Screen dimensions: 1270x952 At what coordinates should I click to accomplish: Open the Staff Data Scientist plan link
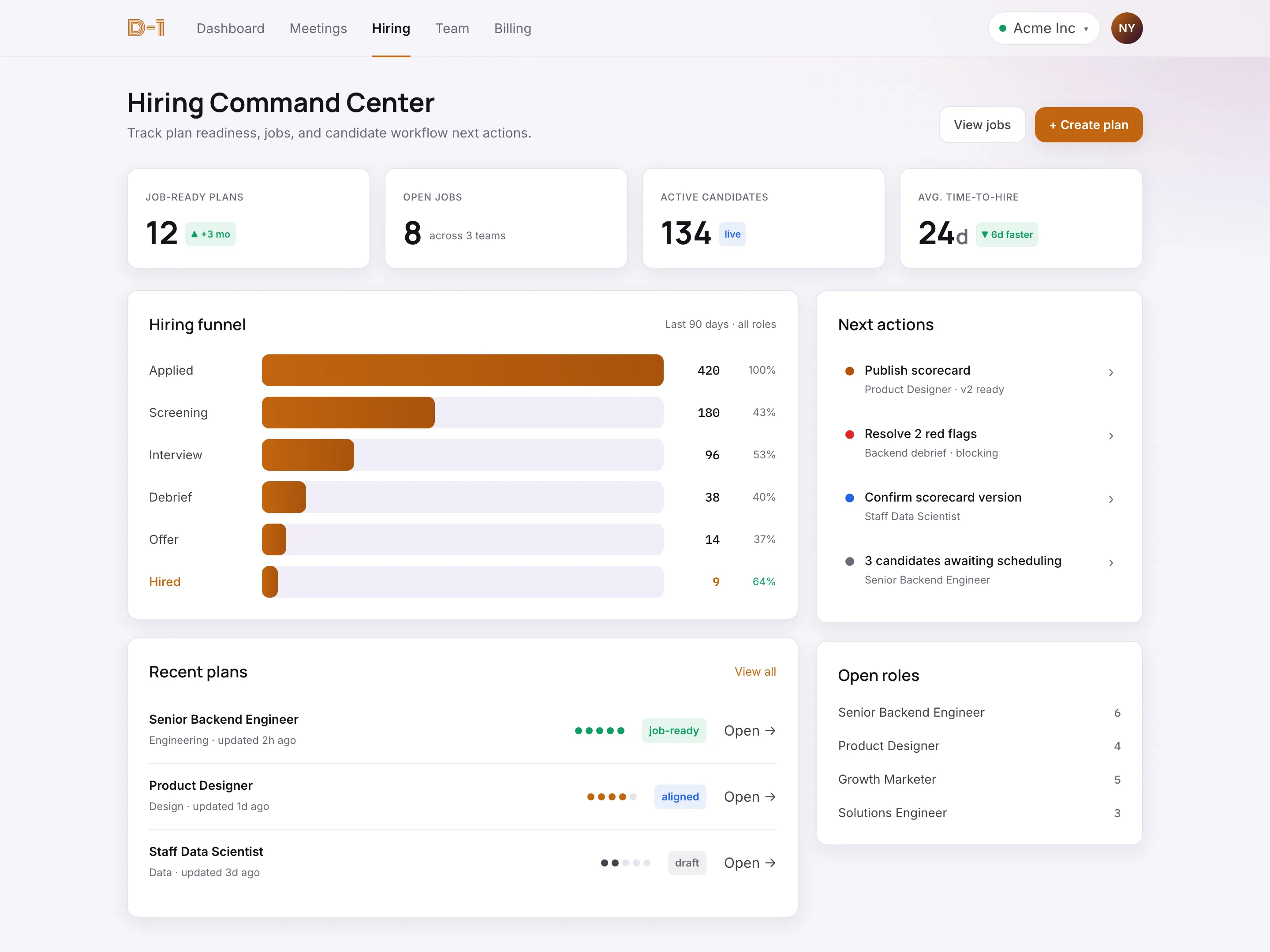[750, 863]
